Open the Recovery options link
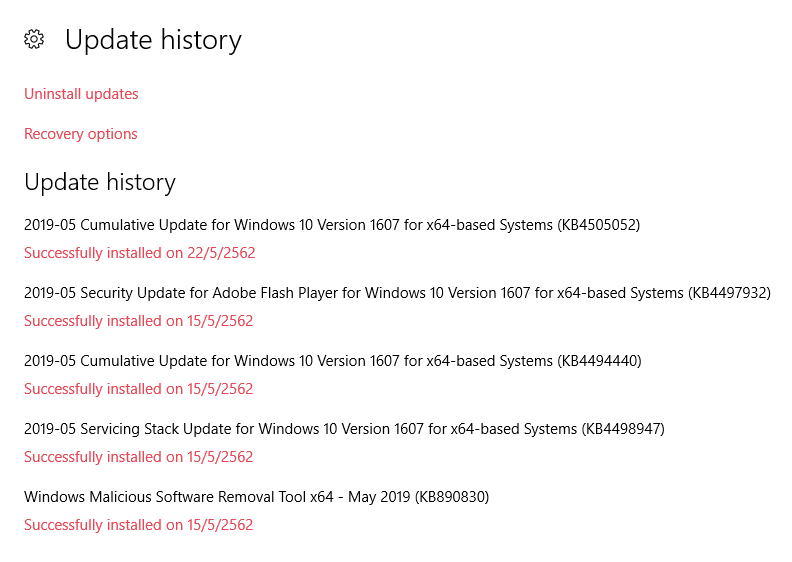Screen dimensions: 792x562 (x=81, y=134)
